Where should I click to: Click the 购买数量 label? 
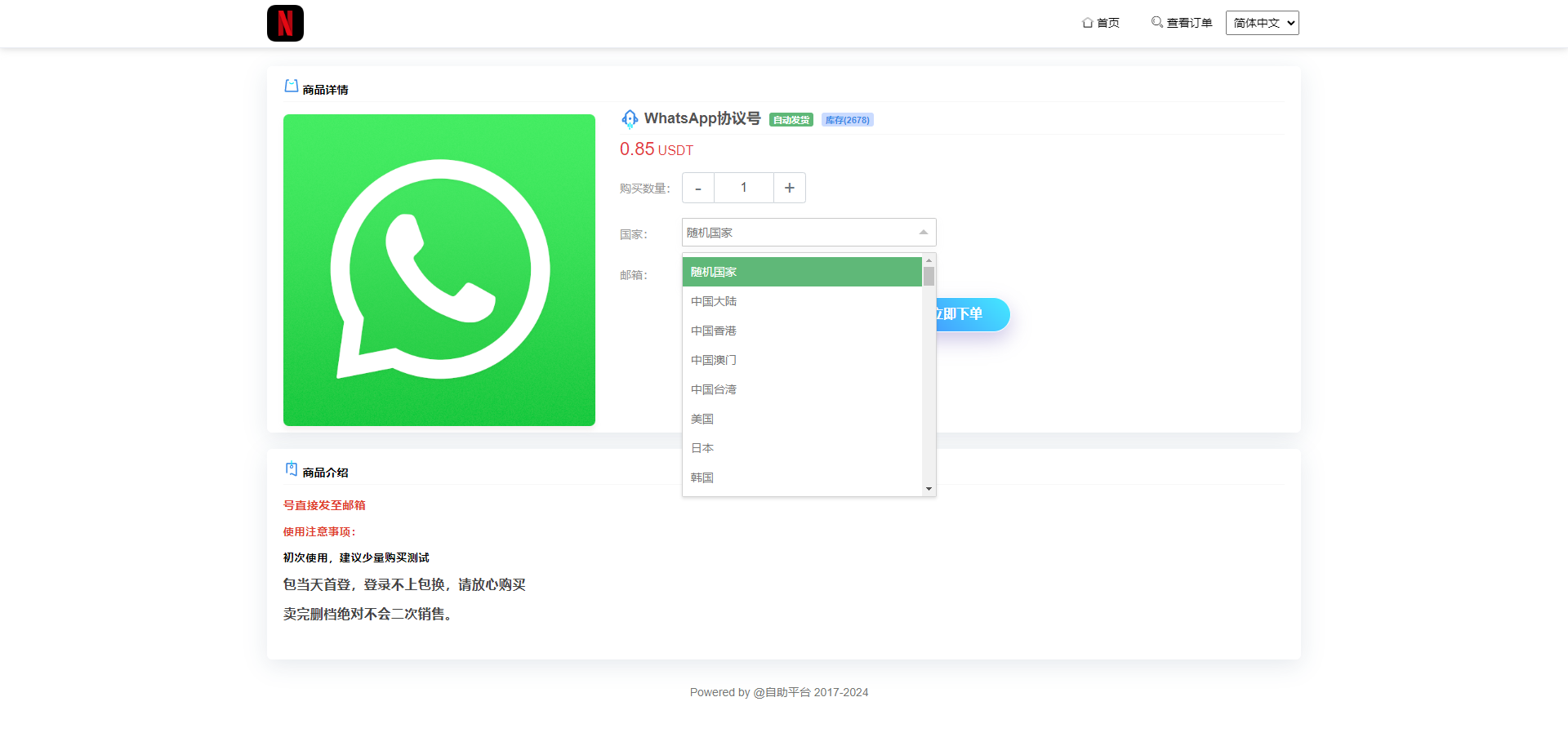click(644, 189)
